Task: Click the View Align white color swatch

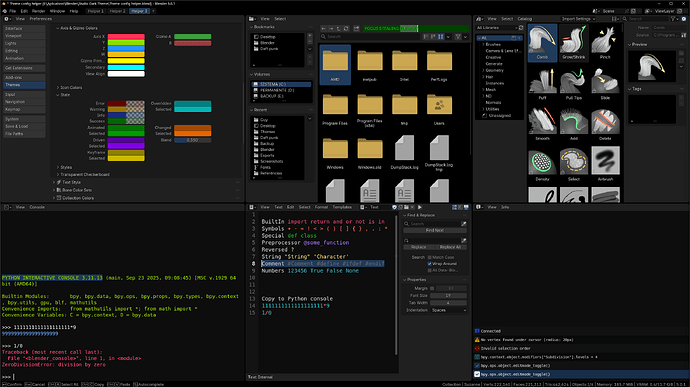Action: click(x=126, y=74)
